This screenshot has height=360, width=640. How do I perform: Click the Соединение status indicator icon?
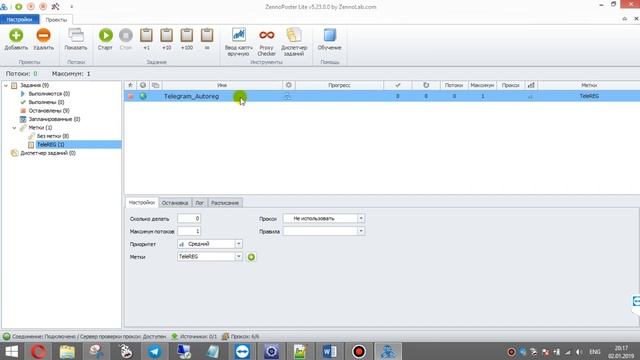[x=7, y=337]
